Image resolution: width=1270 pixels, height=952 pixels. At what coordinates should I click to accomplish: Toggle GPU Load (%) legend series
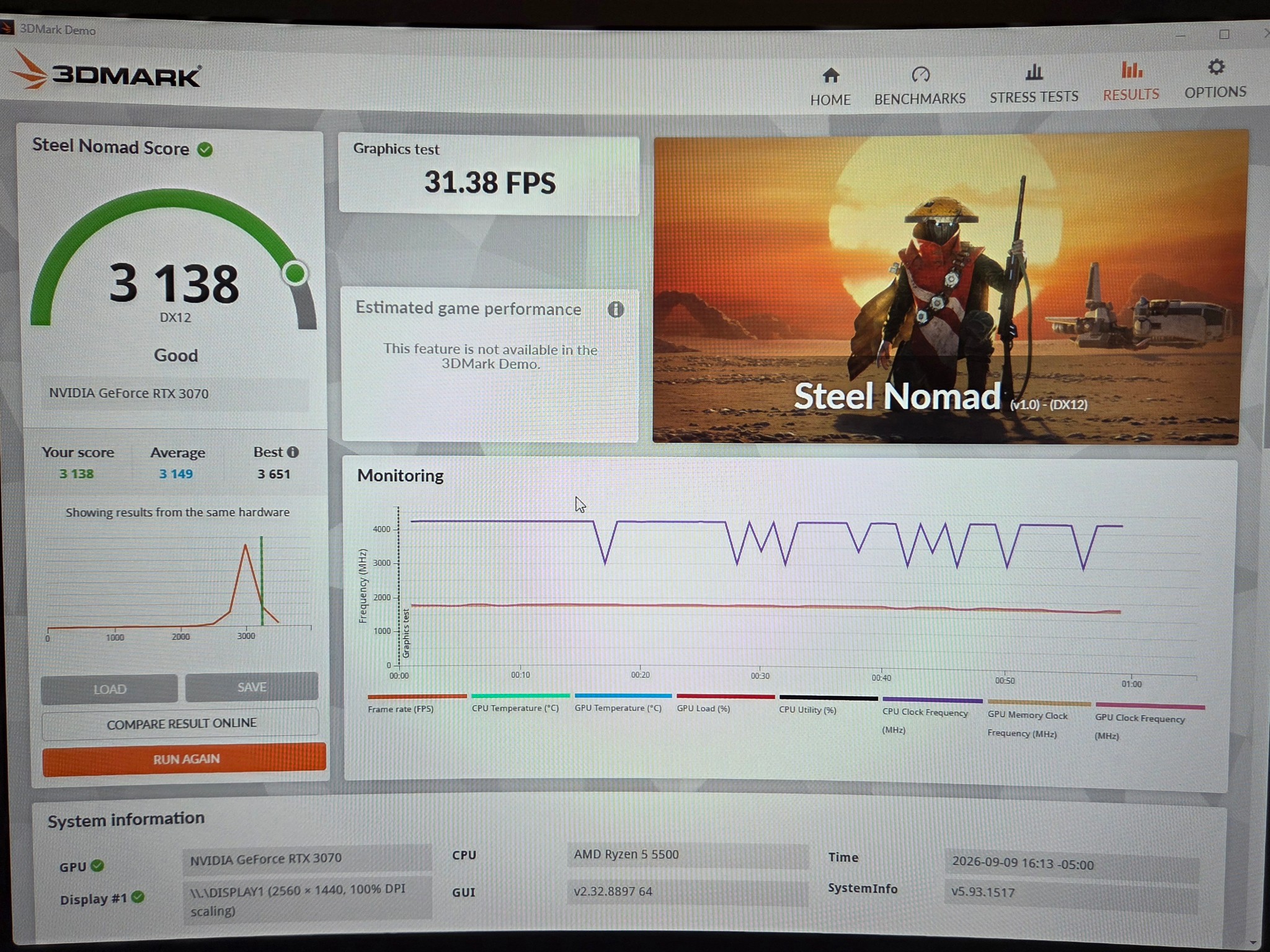pos(725,703)
